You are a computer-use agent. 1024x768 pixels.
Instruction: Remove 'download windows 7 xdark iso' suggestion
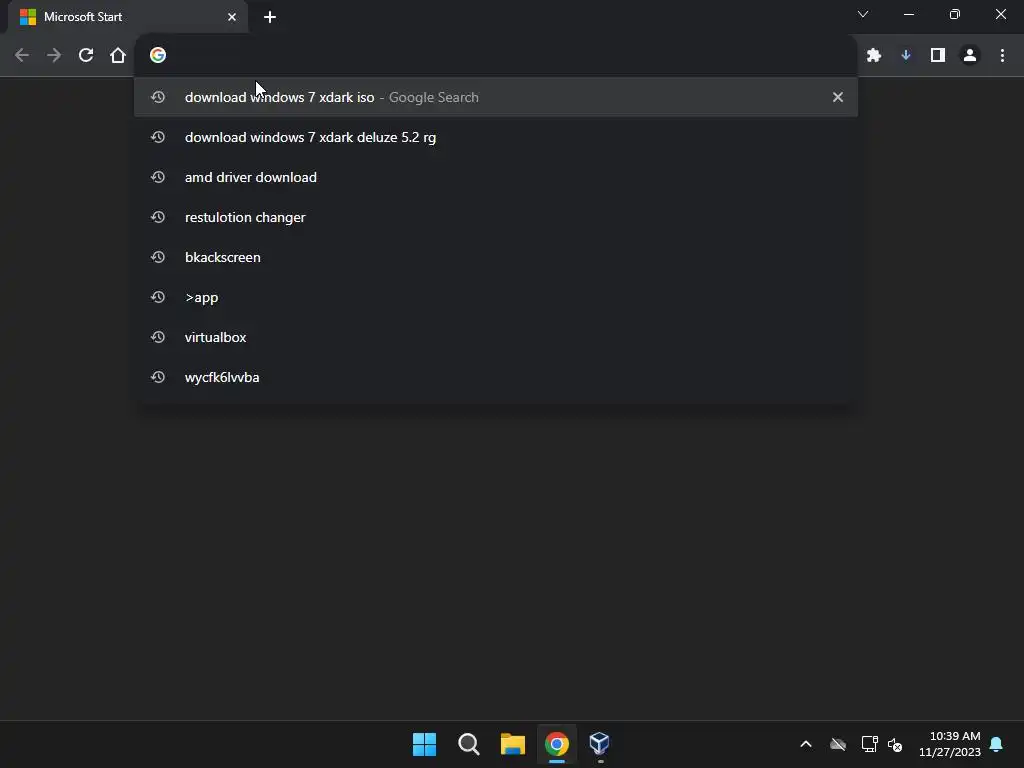pyautogui.click(x=838, y=97)
